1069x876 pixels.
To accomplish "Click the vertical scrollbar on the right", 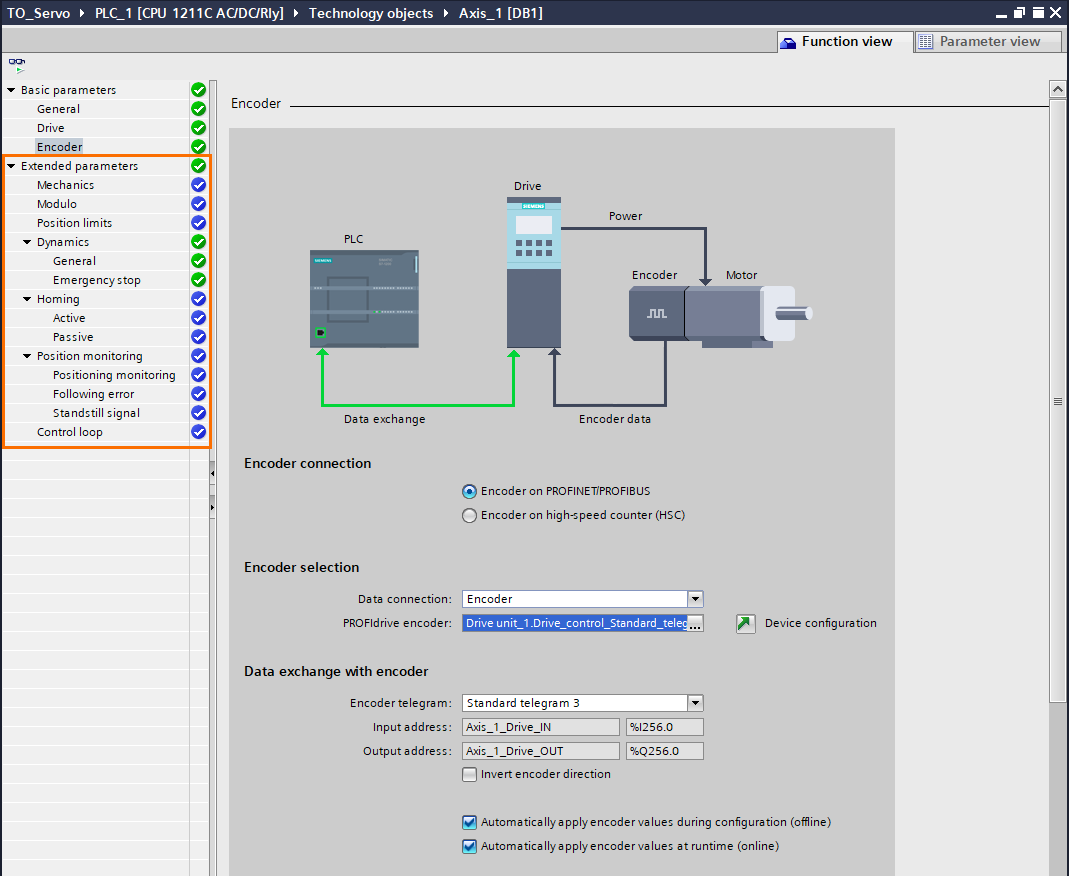I will coord(1058,400).
